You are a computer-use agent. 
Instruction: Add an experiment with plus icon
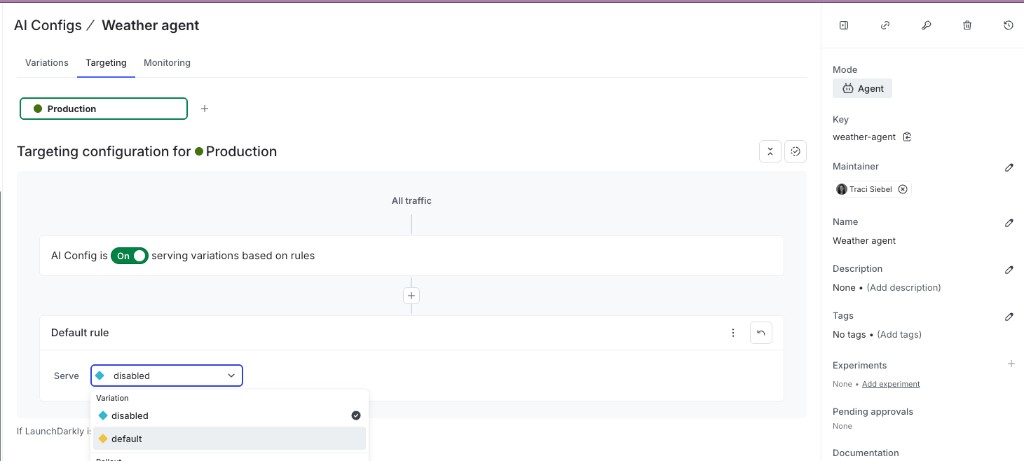1011,364
